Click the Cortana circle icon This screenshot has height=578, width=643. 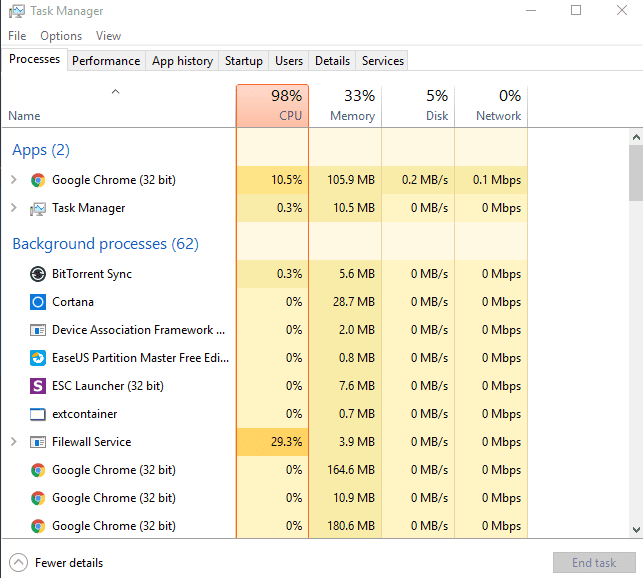pyautogui.click(x=38, y=302)
